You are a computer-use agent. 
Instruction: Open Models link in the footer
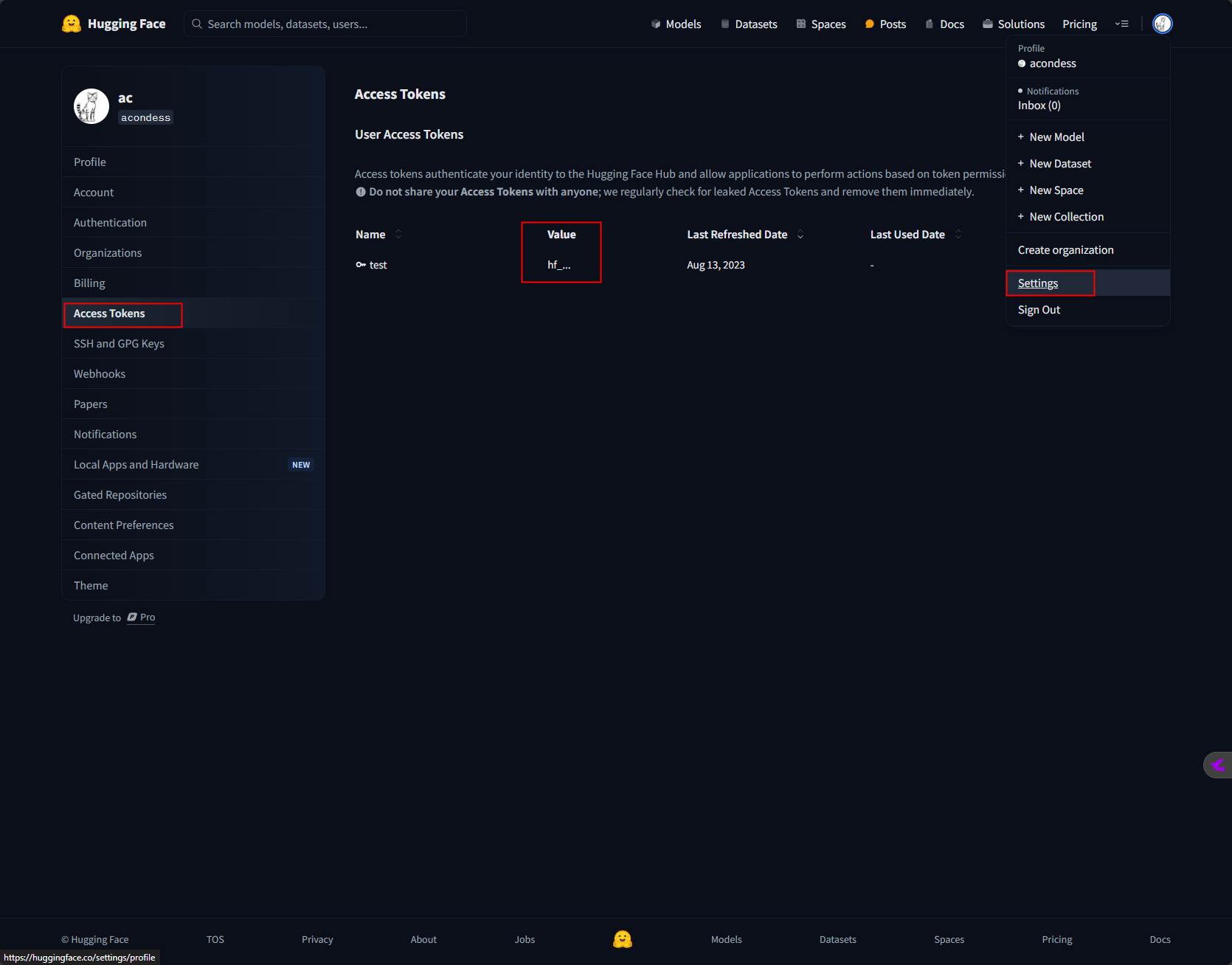click(726, 939)
